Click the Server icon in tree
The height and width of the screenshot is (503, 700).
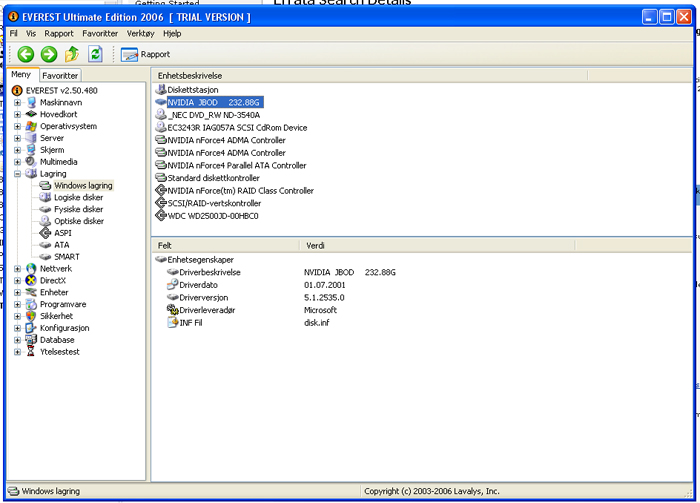coord(31,138)
